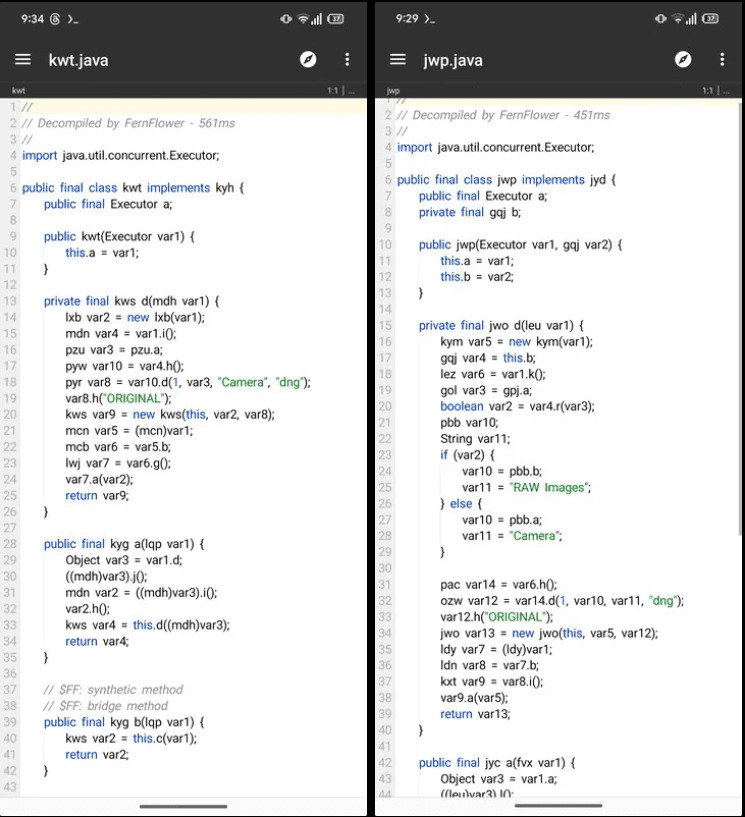The width and height of the screenshot is (745, 817).
Task: Click '// $FF: synthetic method' comment
Action: [x=113, y=690]
